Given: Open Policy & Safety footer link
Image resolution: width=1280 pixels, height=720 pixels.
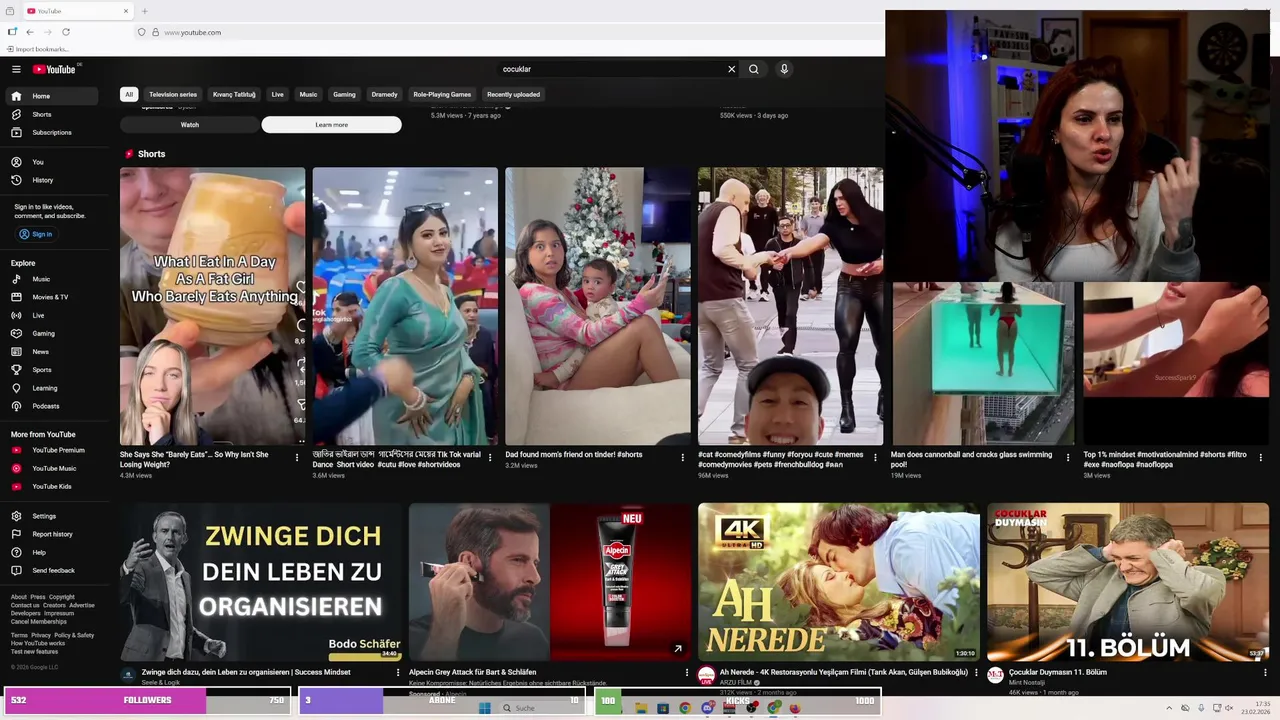Looking at the screenshot, I should point(74,635).
